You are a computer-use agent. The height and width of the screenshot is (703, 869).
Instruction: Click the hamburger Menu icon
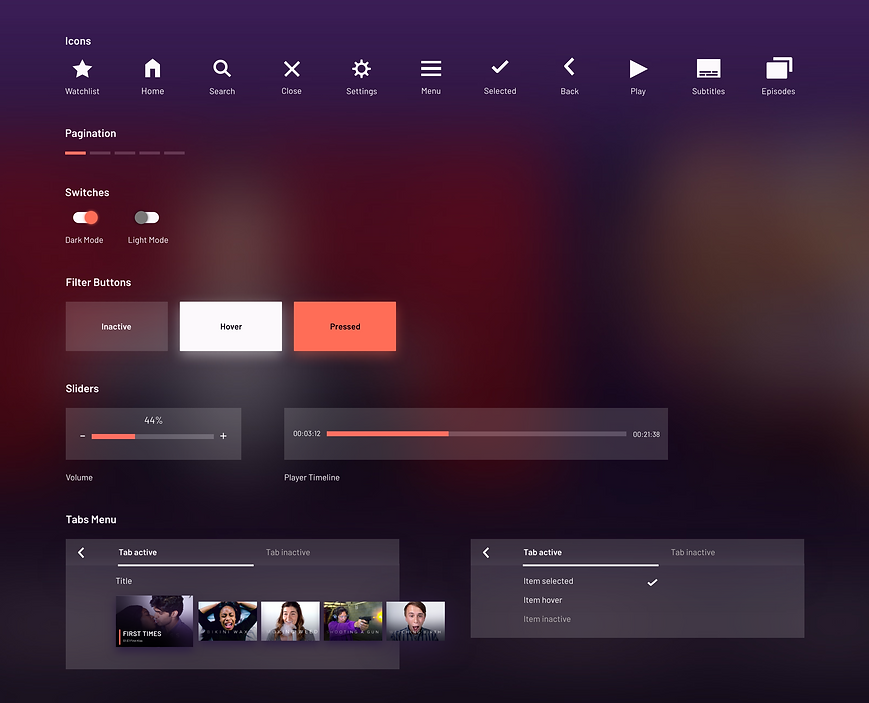(430, 68)
